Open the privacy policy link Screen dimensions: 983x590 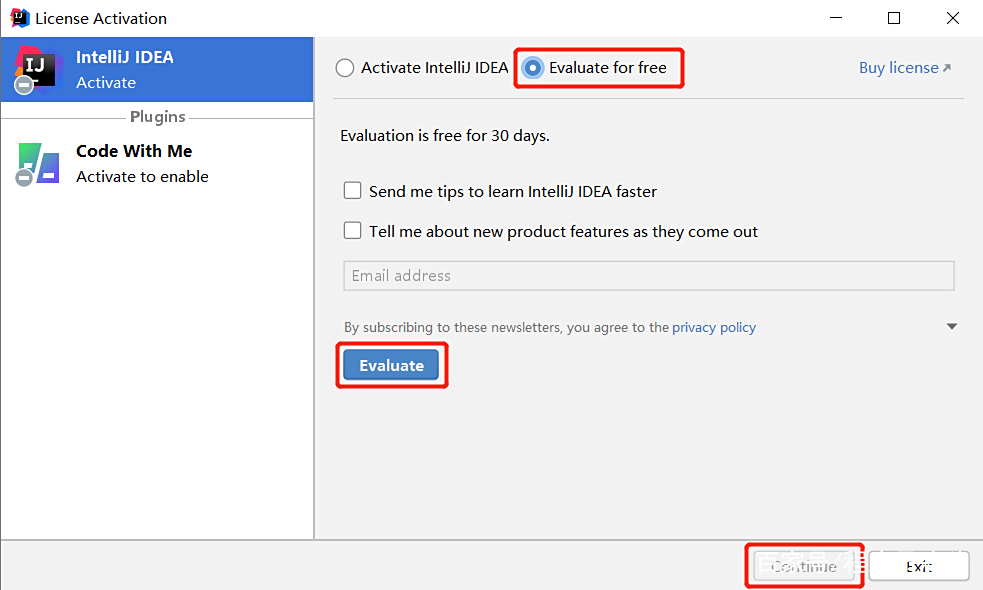(x=714, y=327)
